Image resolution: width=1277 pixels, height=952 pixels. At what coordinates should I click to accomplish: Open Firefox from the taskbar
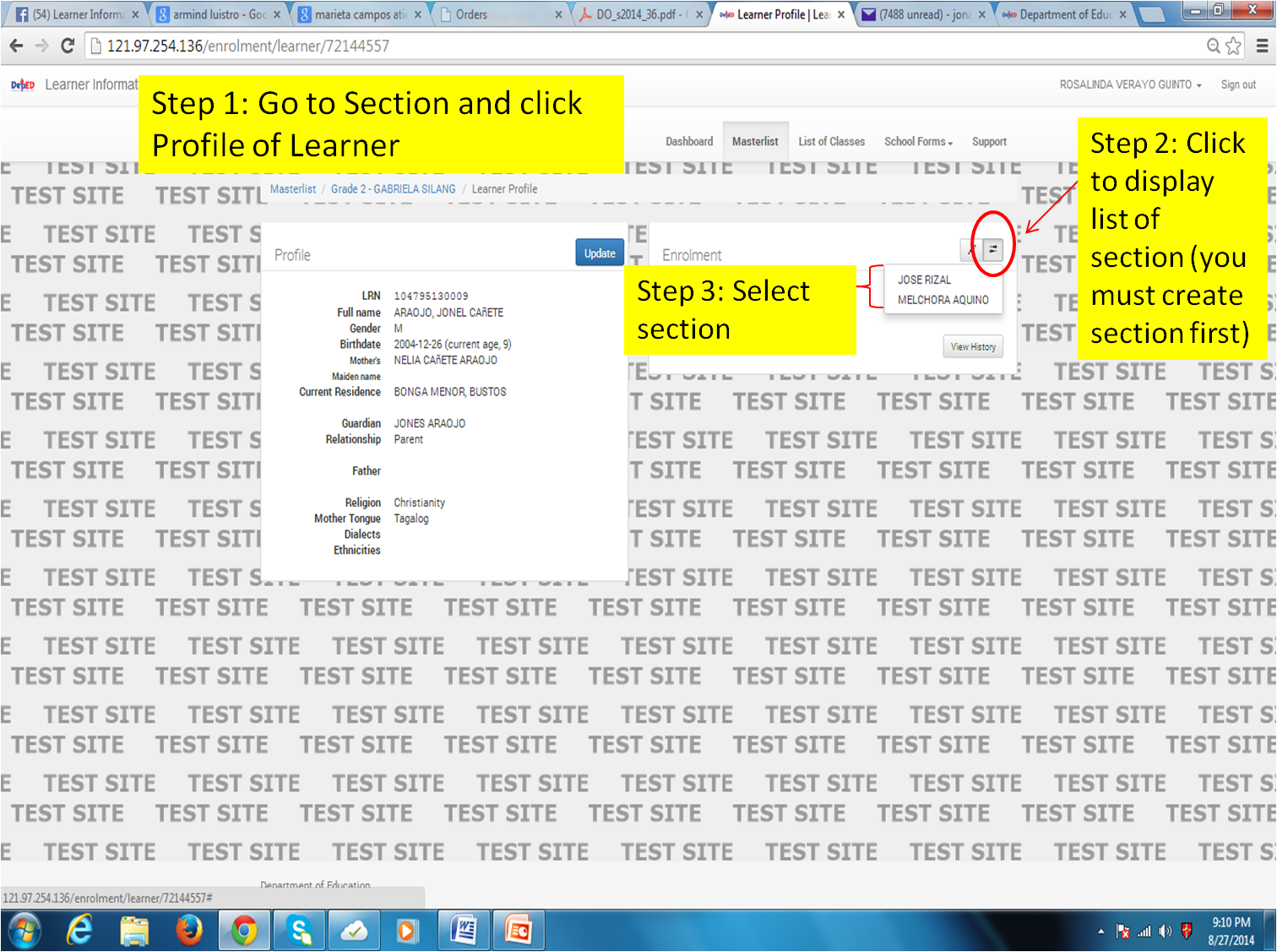click(x=189, y=931)
